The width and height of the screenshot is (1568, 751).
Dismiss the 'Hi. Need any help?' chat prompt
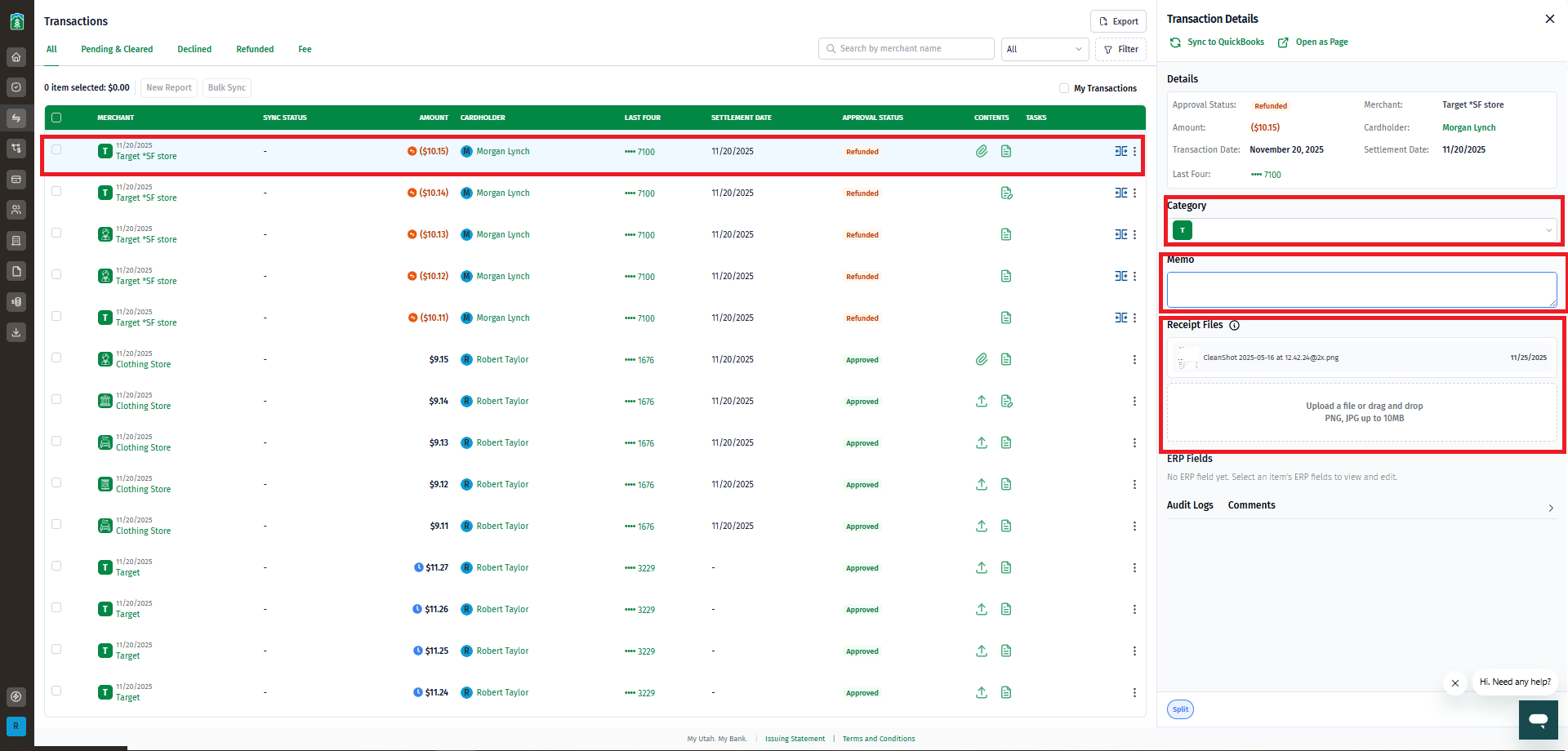(1454, 682)
